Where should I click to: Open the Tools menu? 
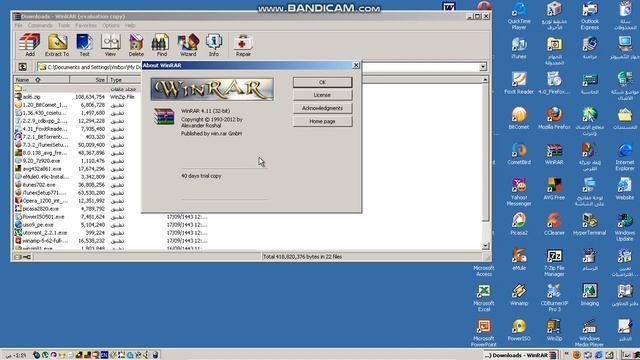click(64, 25)
